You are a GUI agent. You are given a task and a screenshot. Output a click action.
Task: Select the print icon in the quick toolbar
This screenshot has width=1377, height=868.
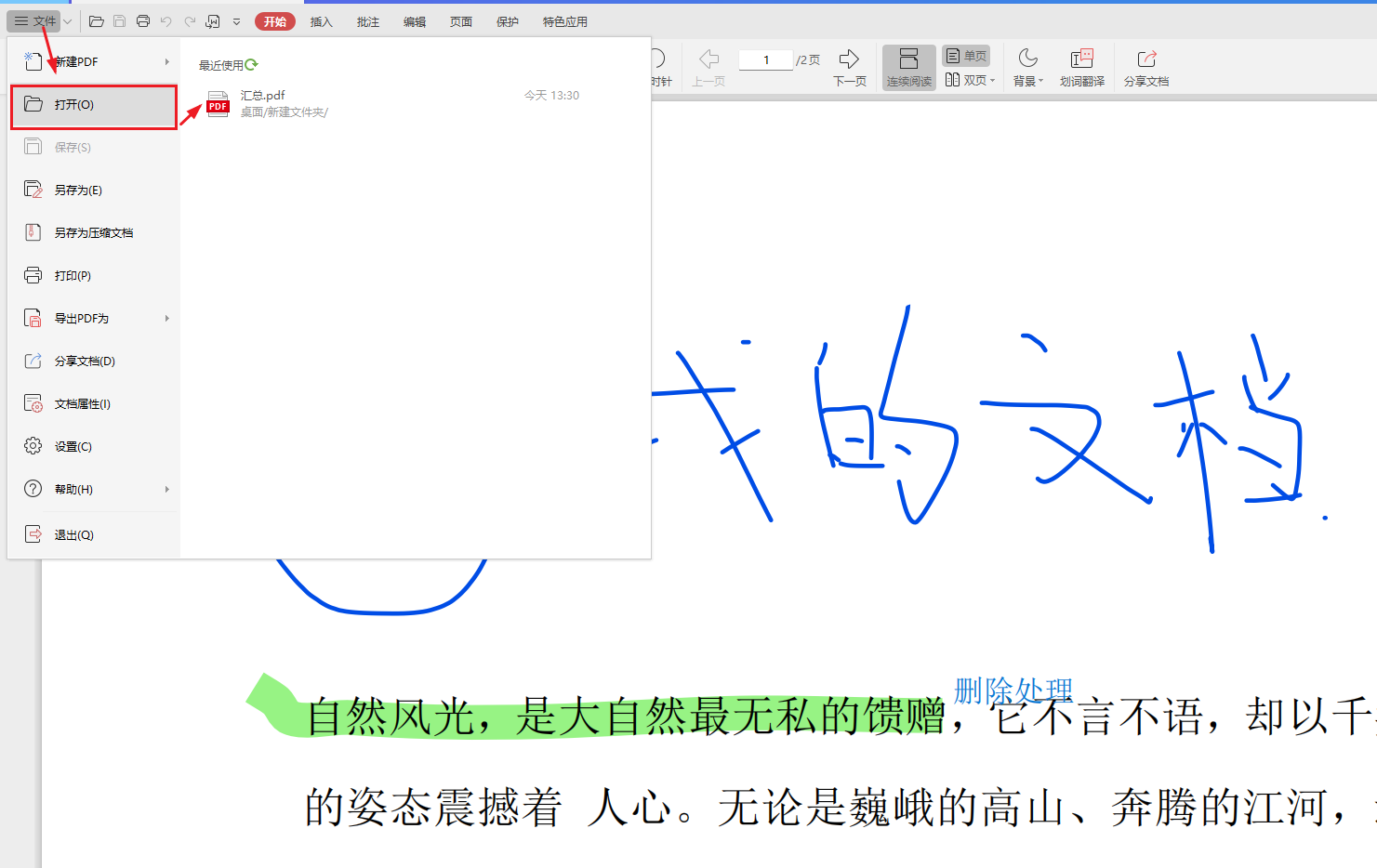[142, 20]
